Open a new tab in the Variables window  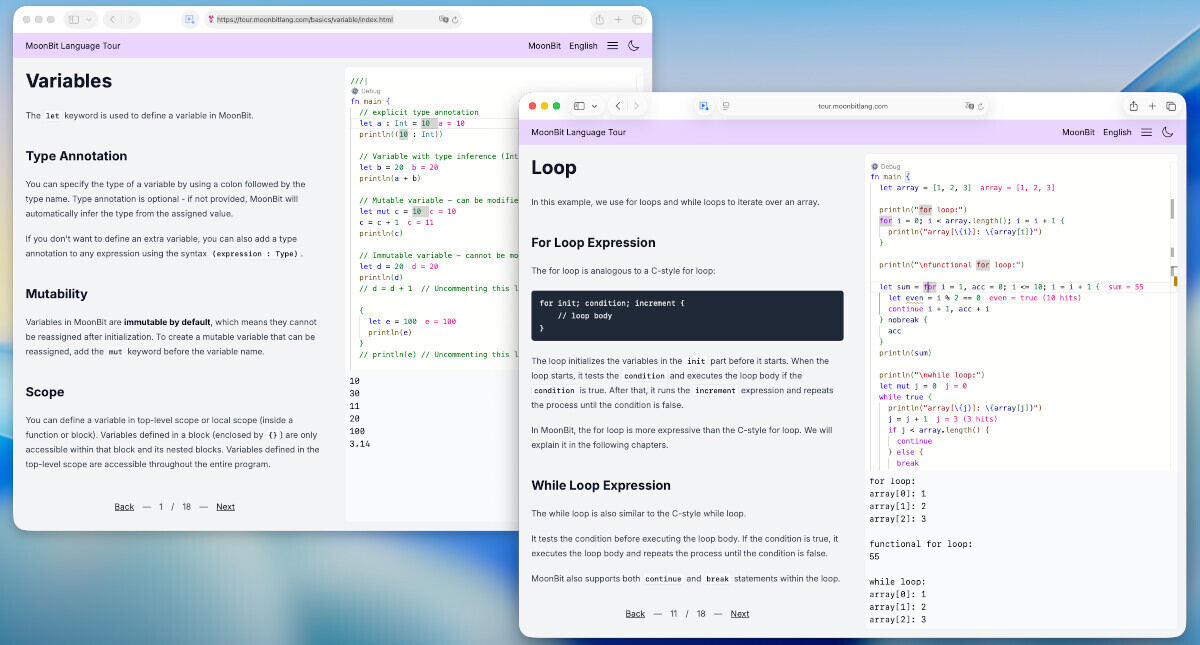tap(618, 19)
